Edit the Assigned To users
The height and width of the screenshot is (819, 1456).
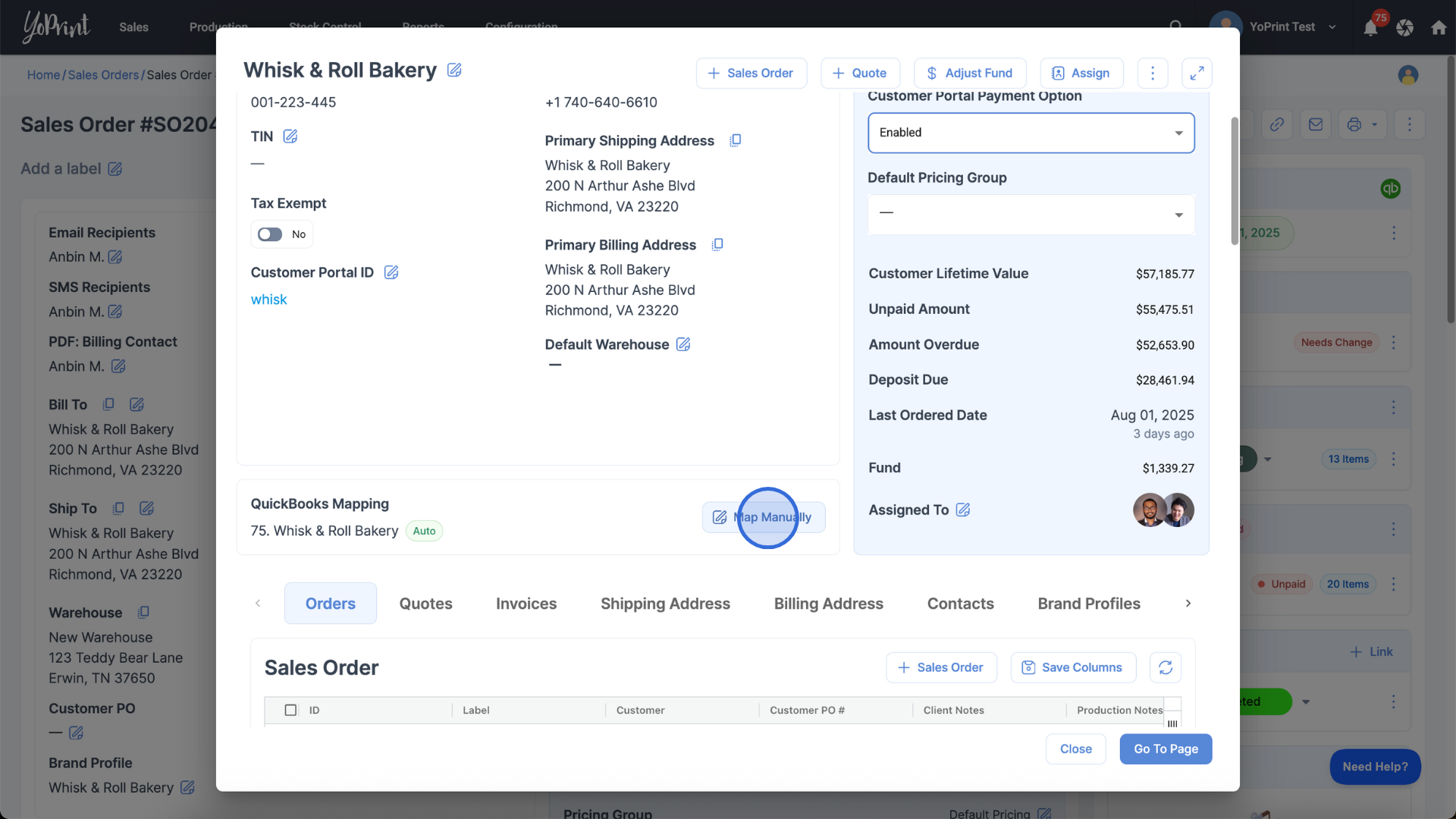pyautogui.click(x=963, y=510)
